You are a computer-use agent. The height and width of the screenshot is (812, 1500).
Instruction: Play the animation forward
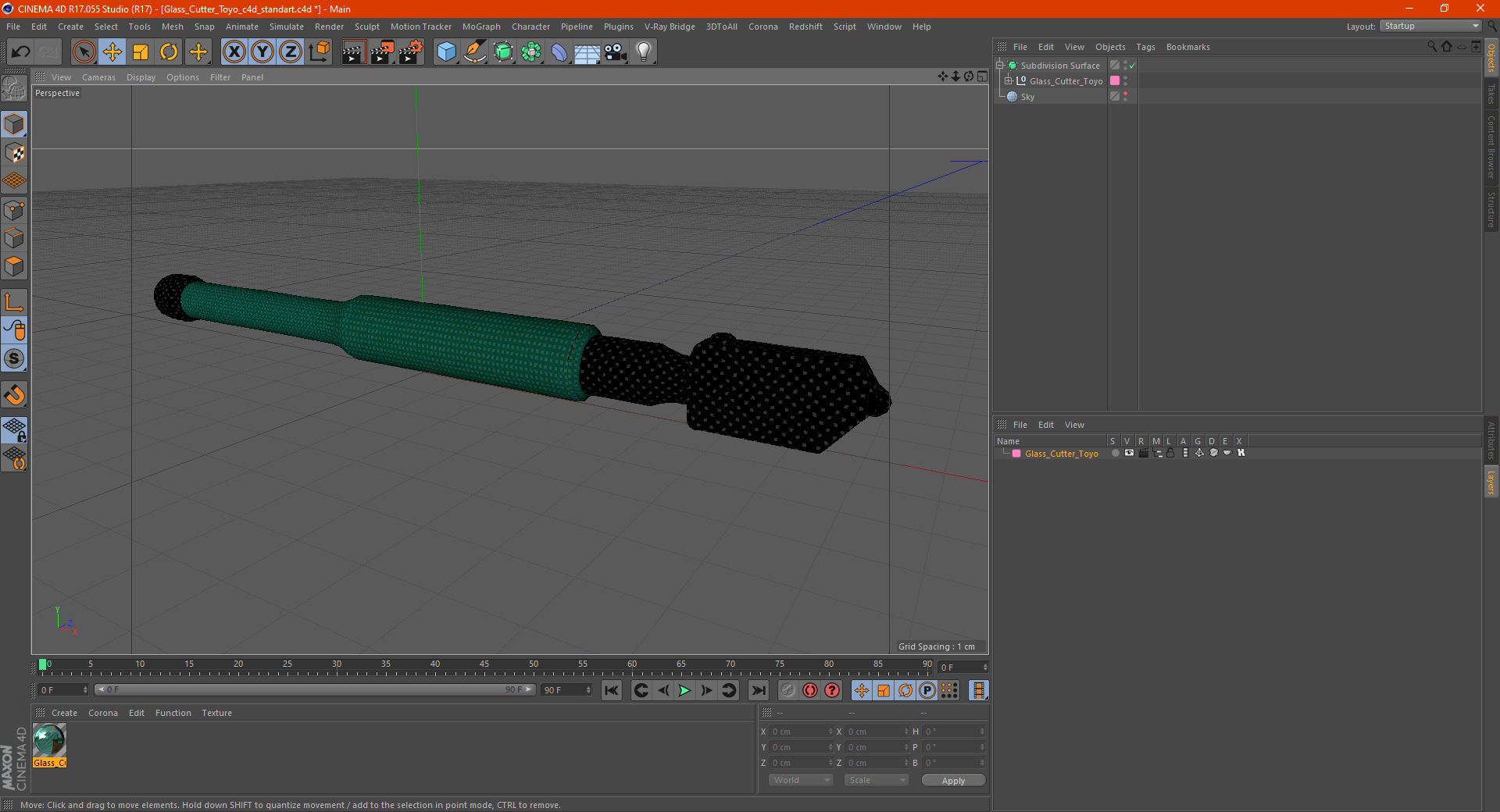684,690
